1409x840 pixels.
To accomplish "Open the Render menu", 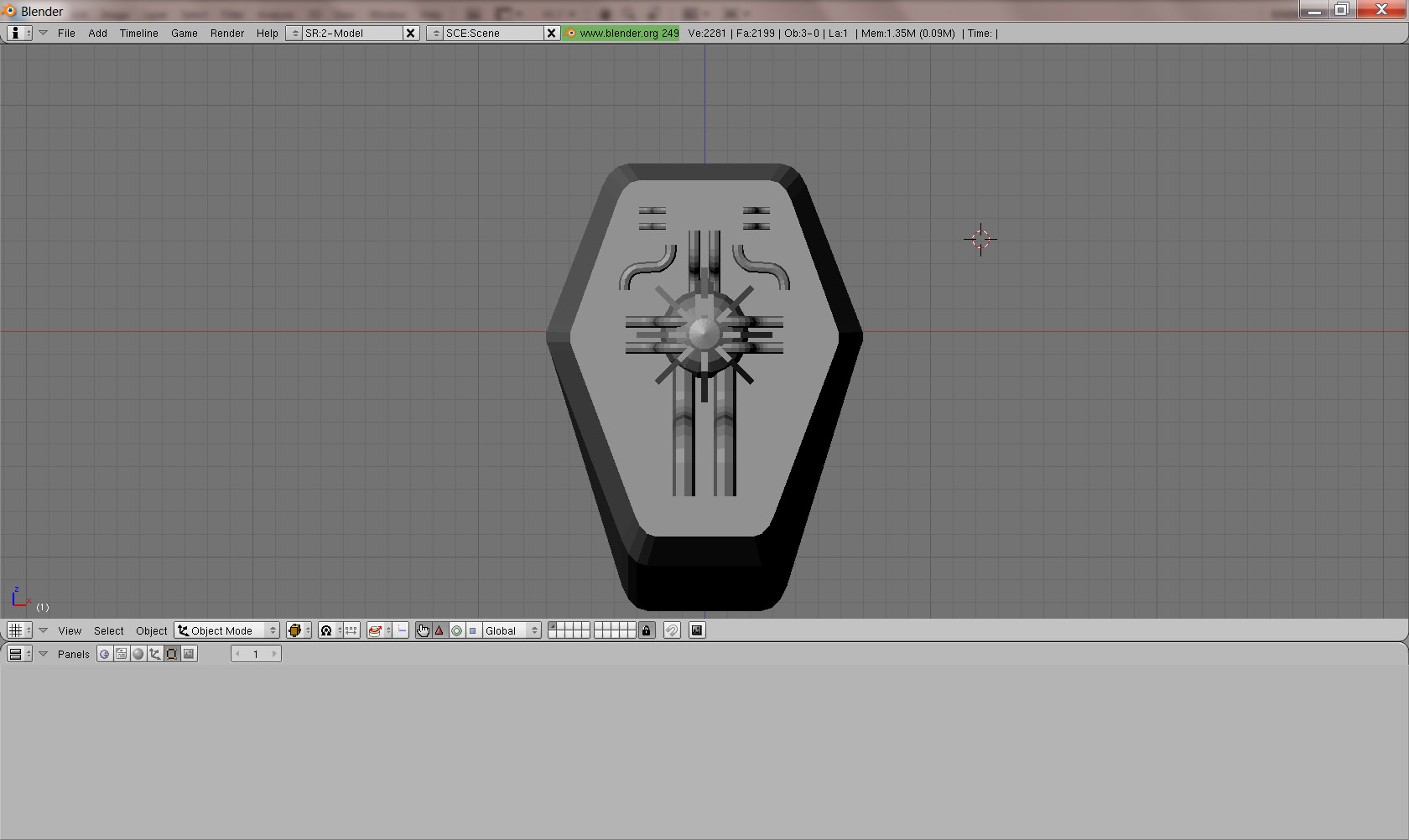I will [226, 34].
